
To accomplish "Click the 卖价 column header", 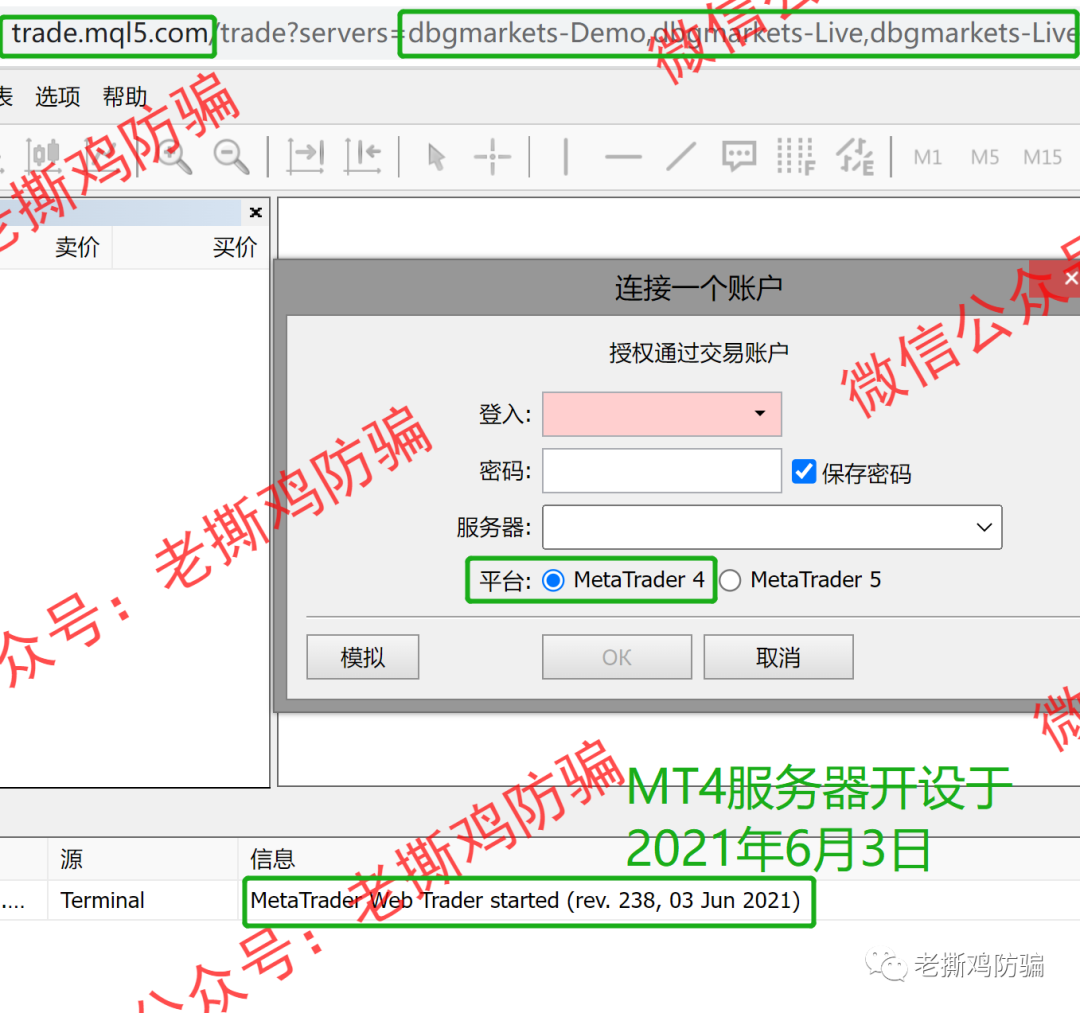I will [77, 247].
